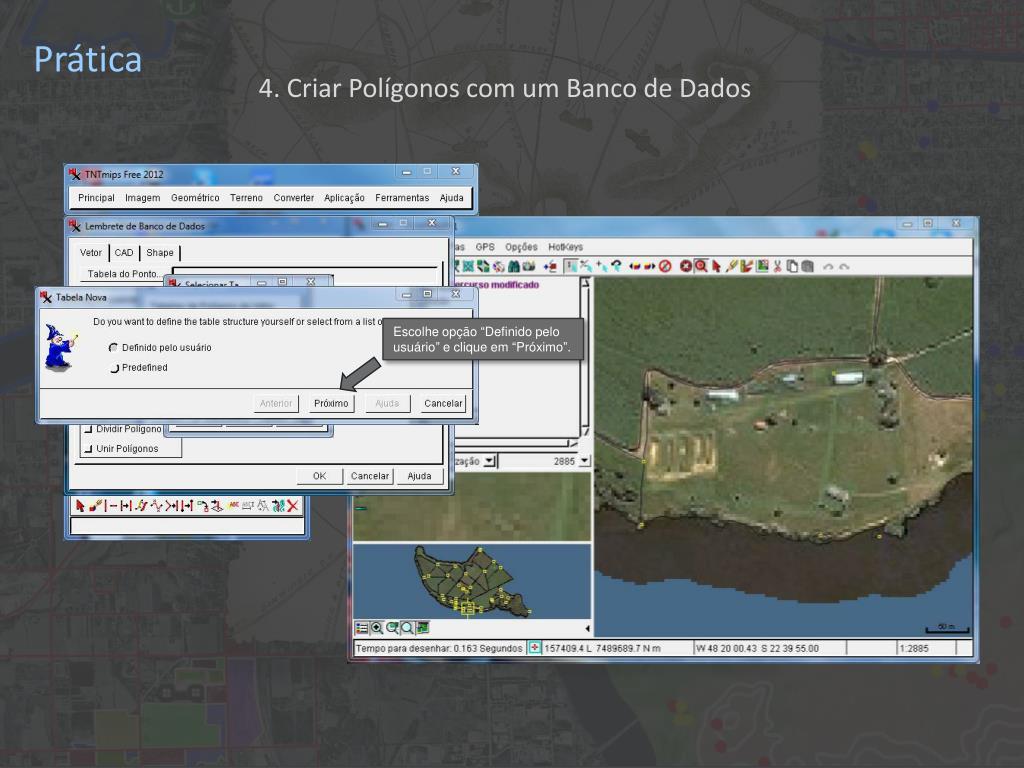Click the 1:2885 scale in the status bar
This screenshot has width=1024, height=768.
click(914, 648)
